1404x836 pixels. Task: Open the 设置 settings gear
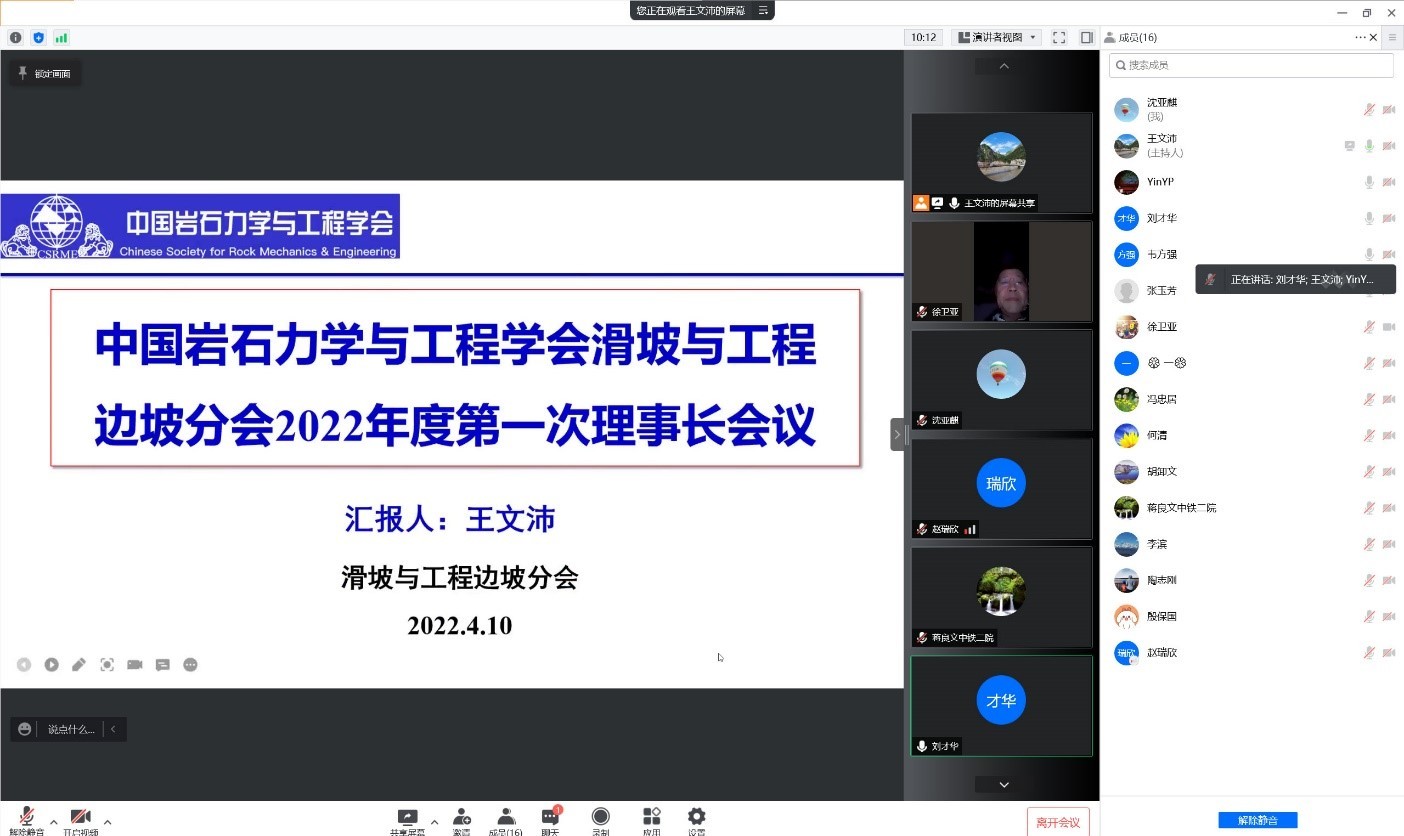696,819
